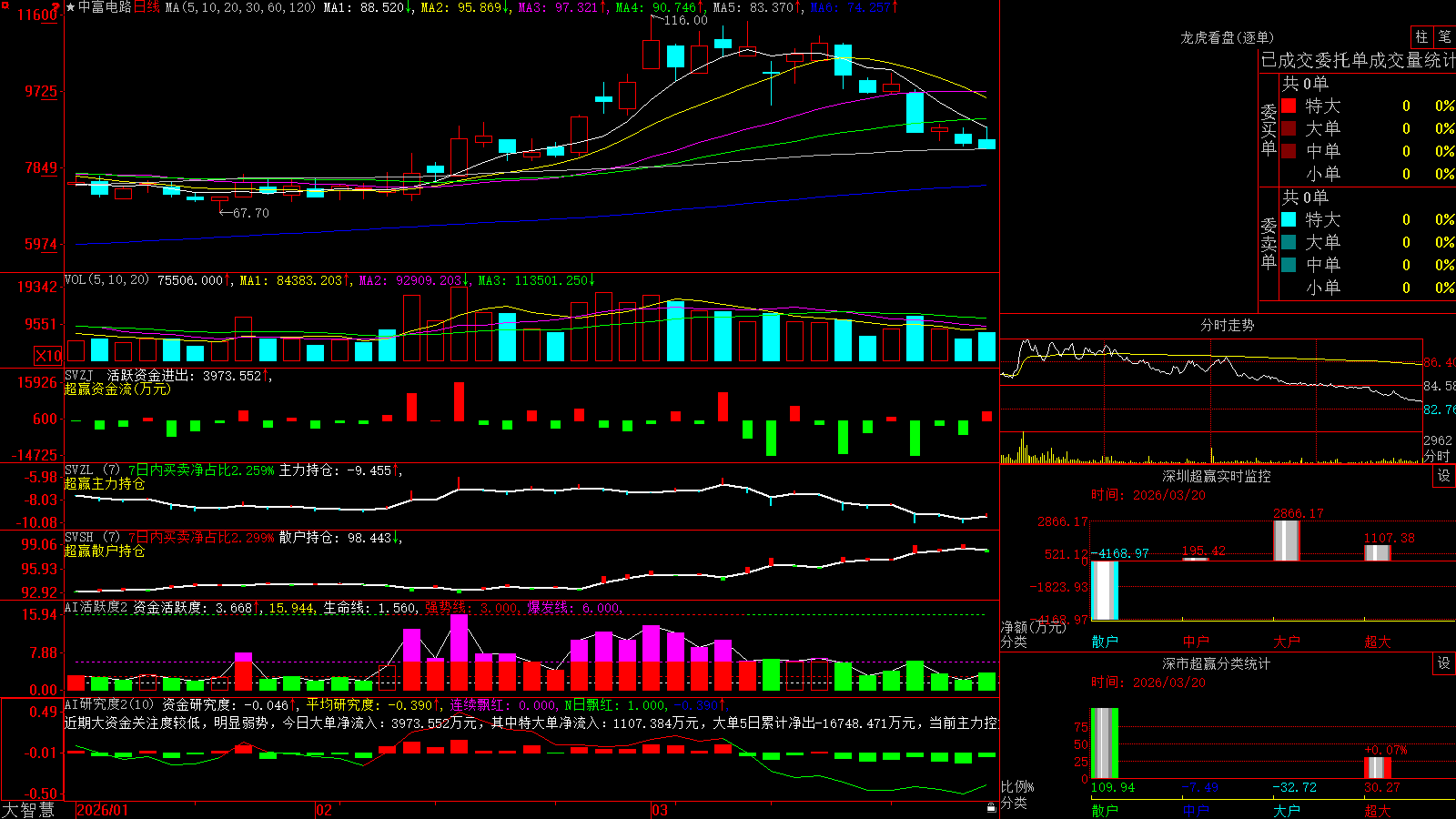Click the 龙虎看盘(逐单) panel title

tap(1227, 37)
